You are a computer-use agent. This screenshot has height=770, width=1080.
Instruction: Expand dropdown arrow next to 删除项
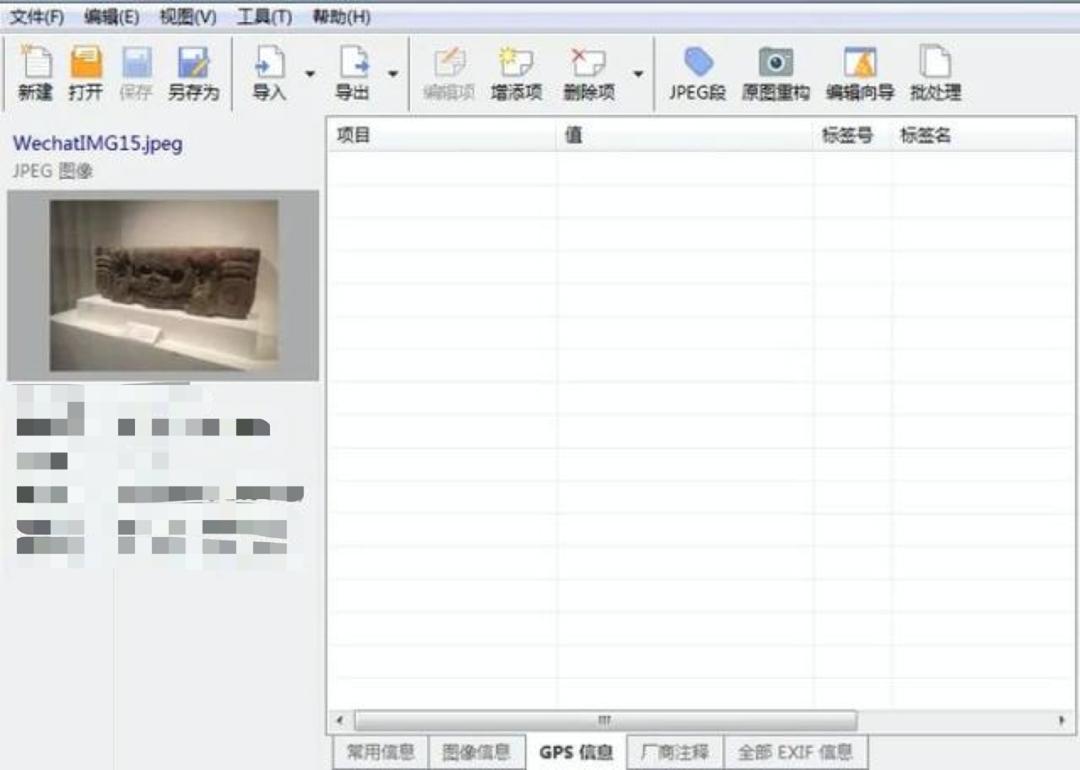pos(638,74)
